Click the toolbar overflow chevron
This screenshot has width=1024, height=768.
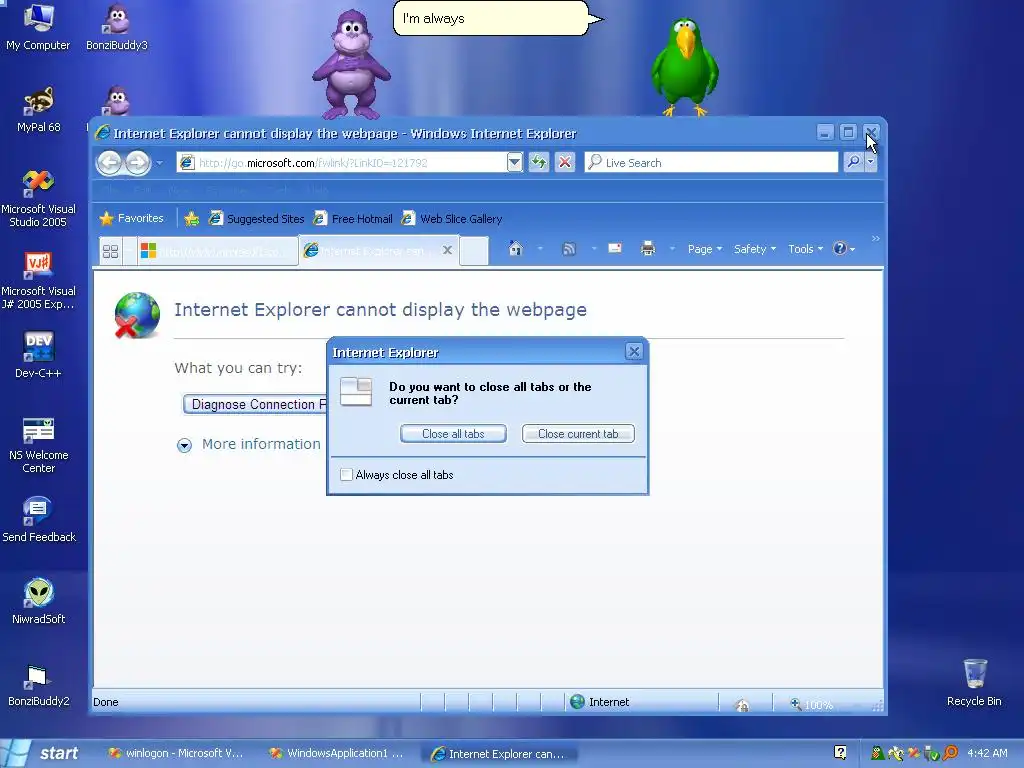point(876,239)
